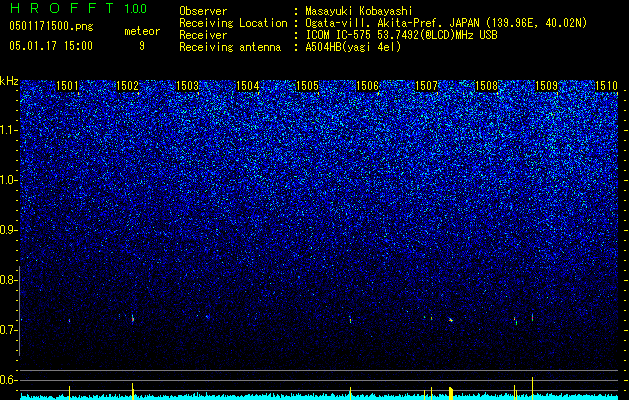Click the tallest yellow spike under 1509

pyautogui.click(x=532, y=388)
